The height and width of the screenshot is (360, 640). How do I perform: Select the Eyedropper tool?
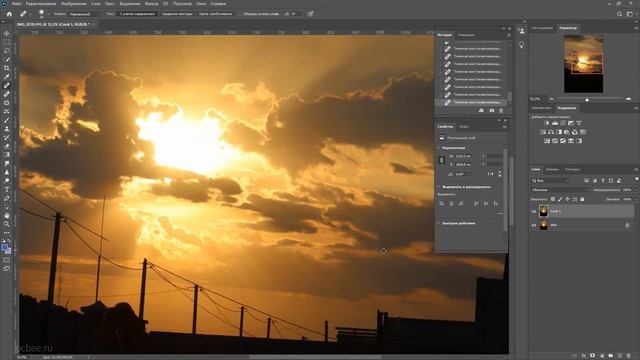(7, 76)
